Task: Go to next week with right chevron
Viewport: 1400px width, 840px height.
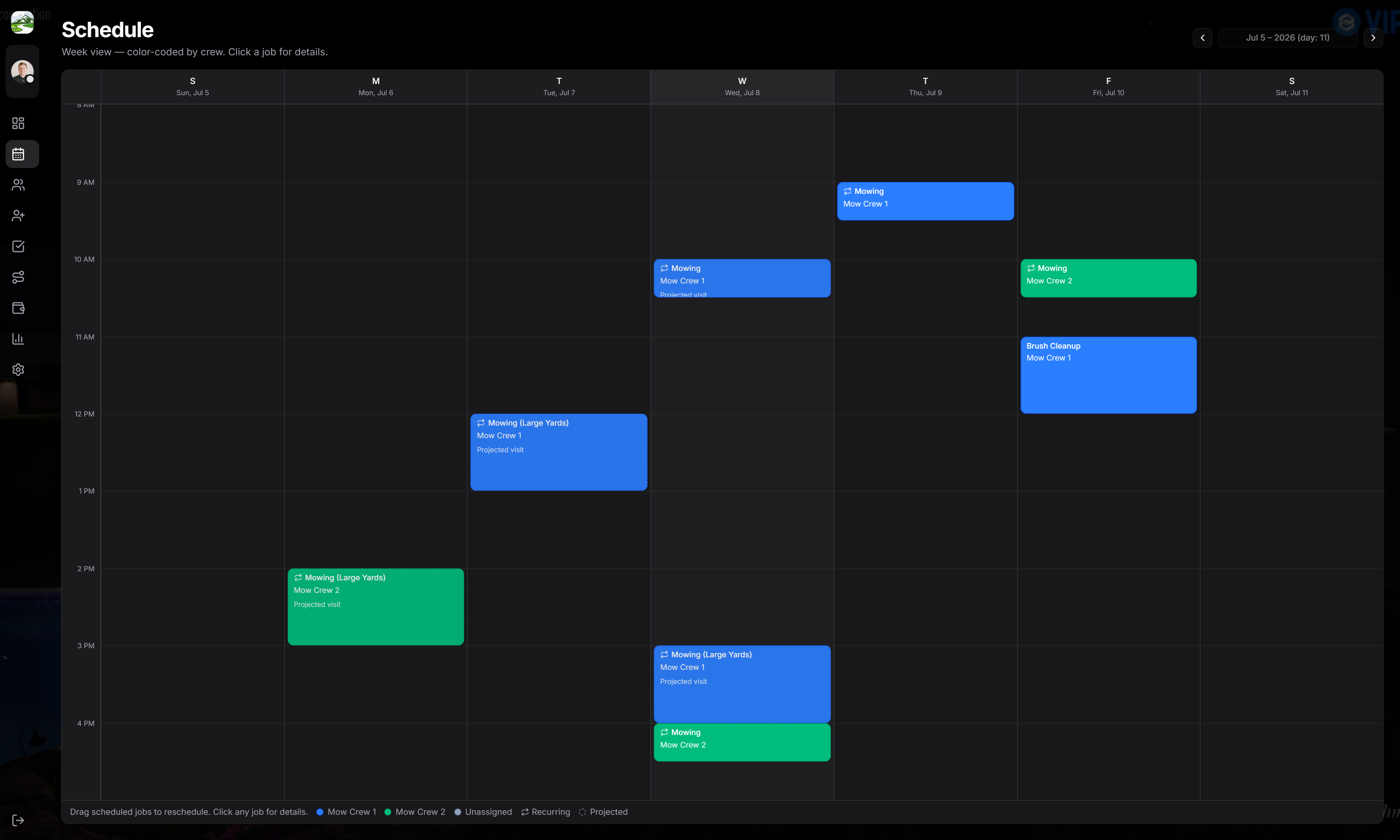Action: (x=1373, y=38)
